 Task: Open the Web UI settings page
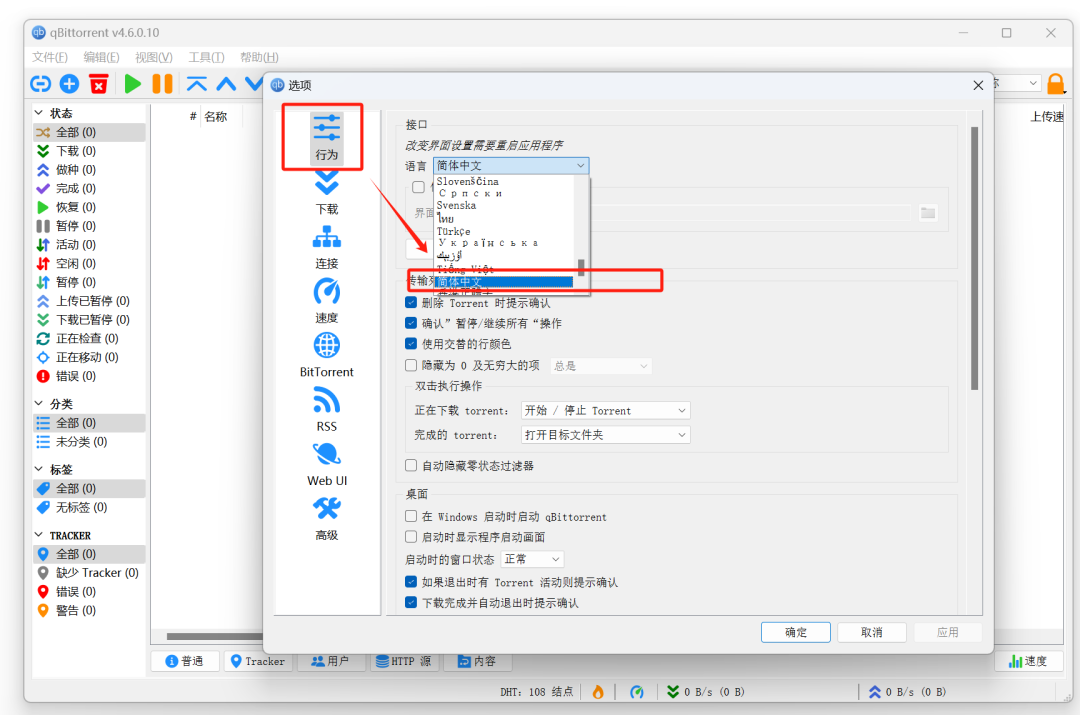(326, 464)
